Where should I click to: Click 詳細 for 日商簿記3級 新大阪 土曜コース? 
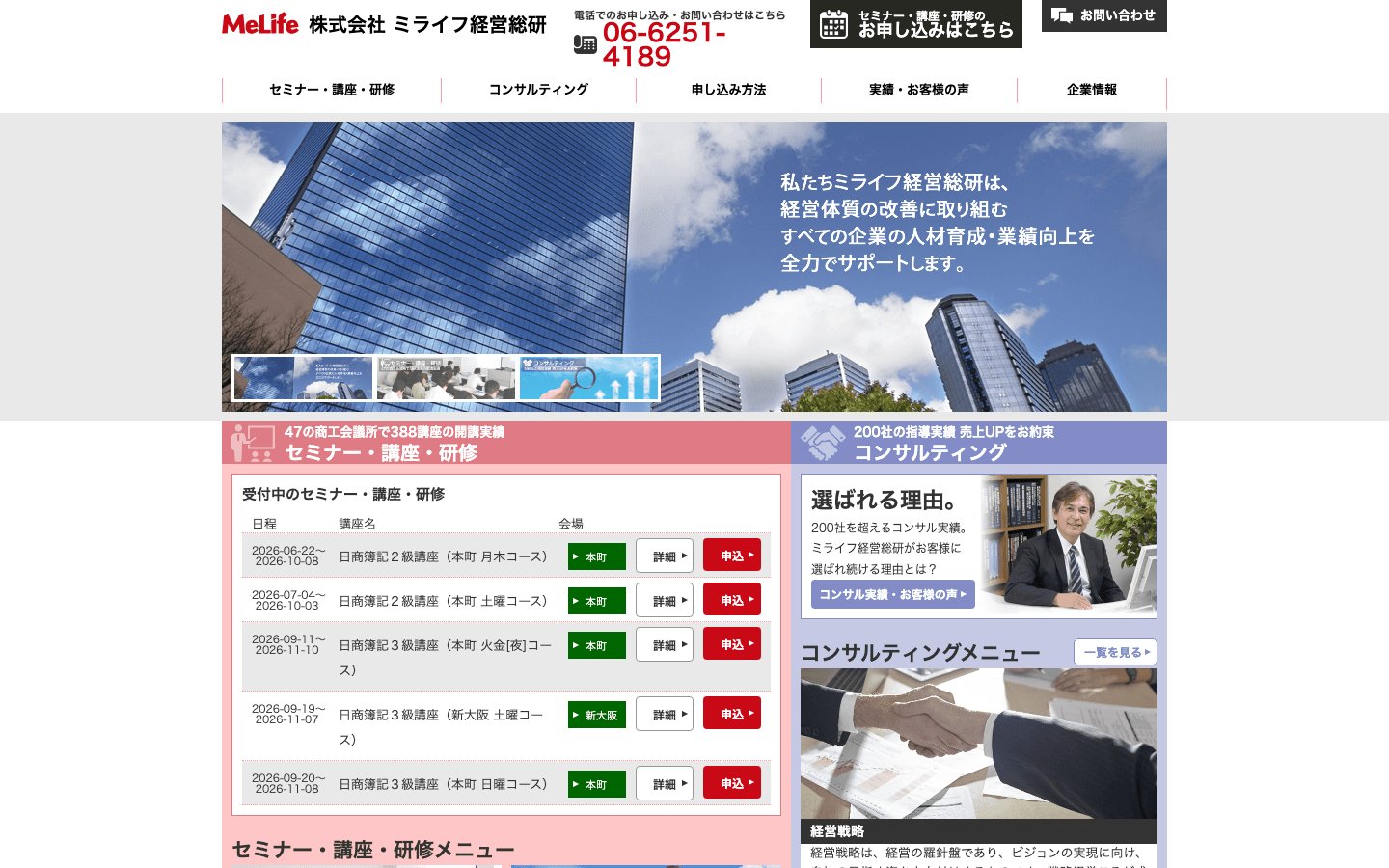tap(665, 714)
